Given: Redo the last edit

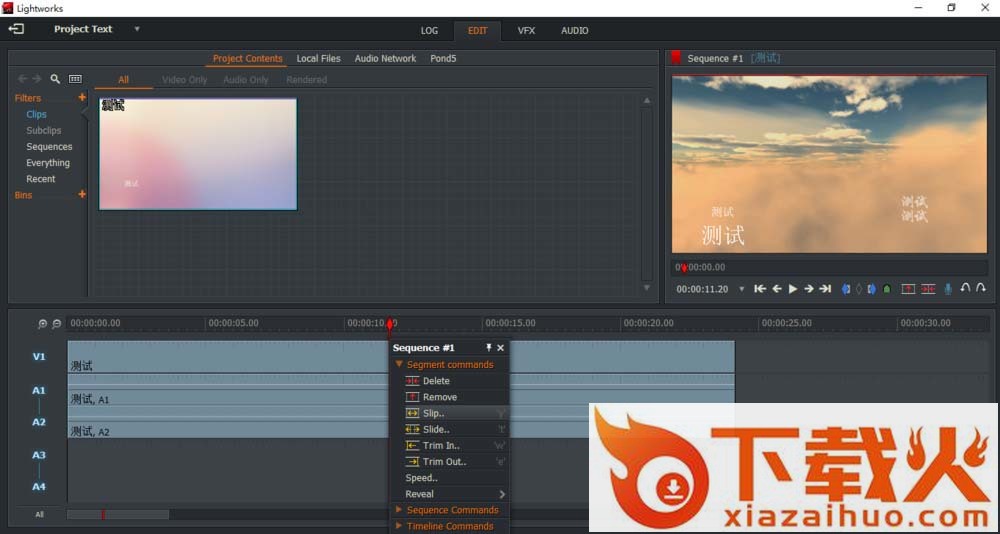Looking at the screenshot, I should click(981, 288).
